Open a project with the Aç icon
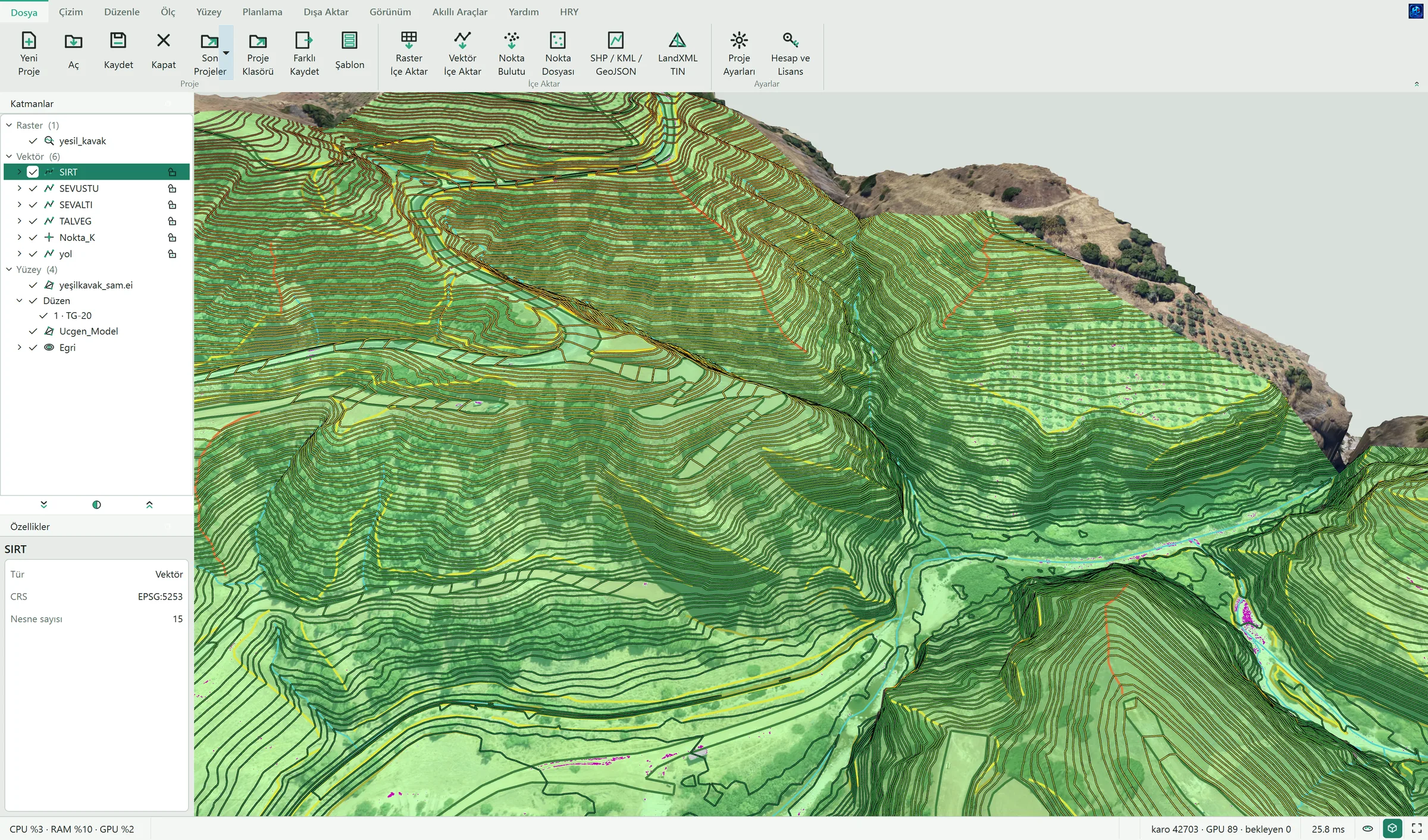Screen dimensions: 1428x840 [x=73, y=51]
